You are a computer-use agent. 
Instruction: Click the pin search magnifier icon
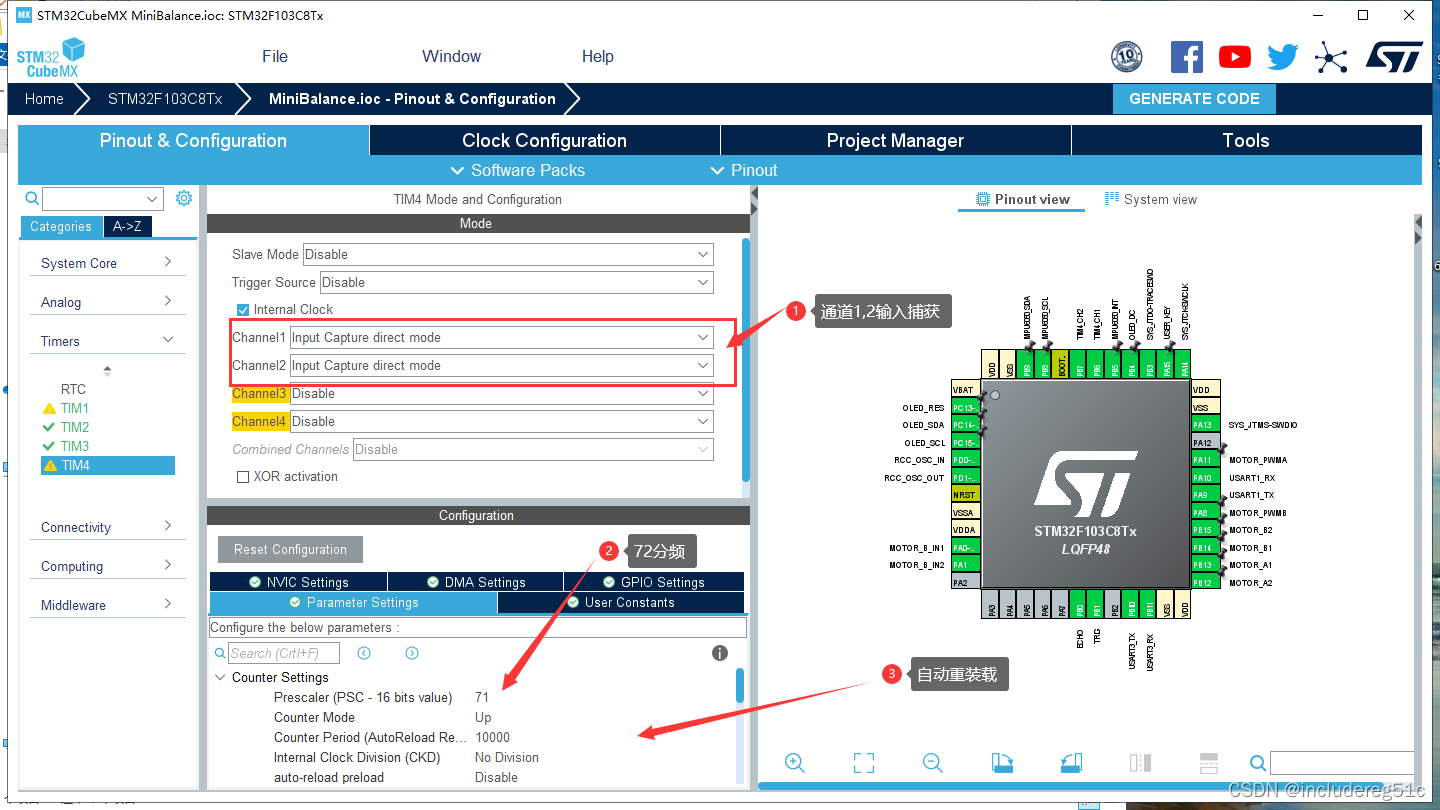pyautogui.click(x=1258, y=764)
